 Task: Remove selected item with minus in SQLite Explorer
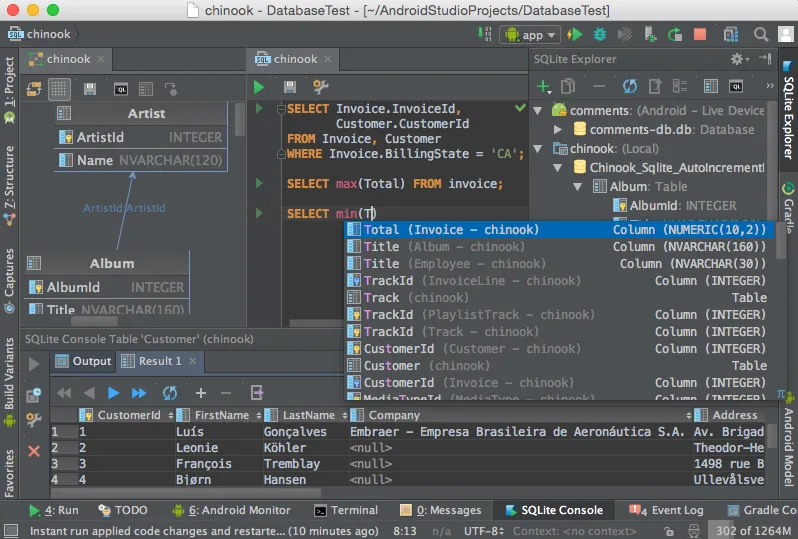tap(599, 87)
